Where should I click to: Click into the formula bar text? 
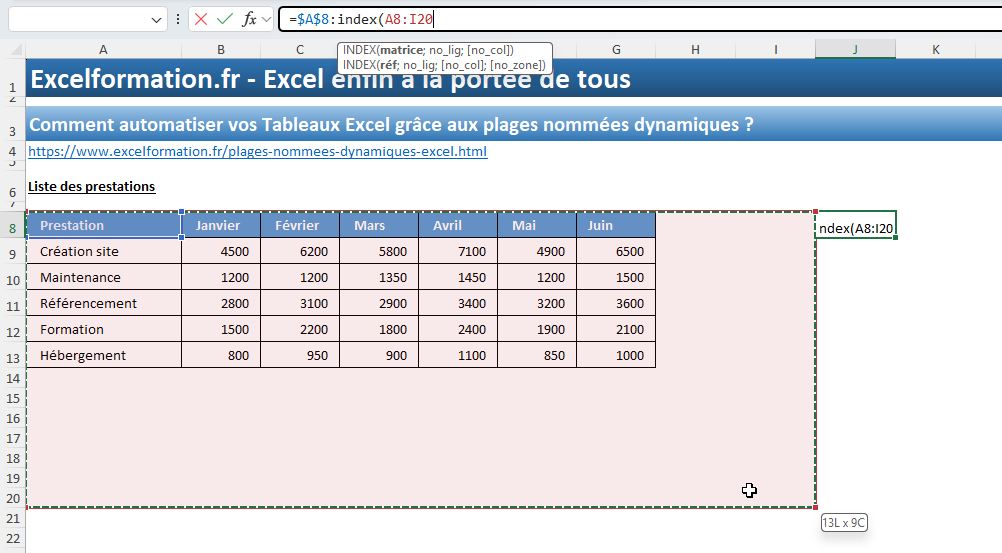click(640, 19)
